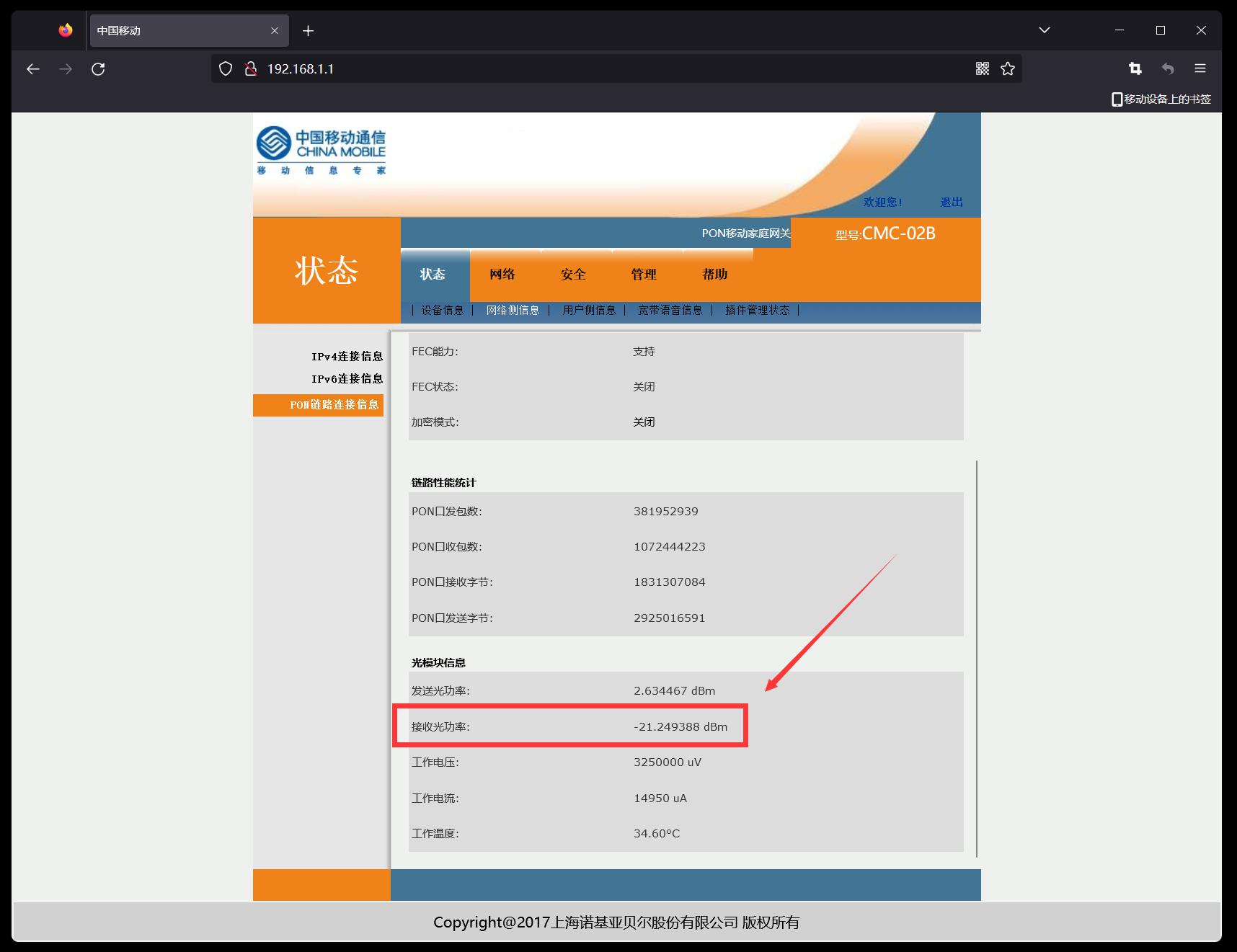
Task: Click the 退出 logout link
Action: click(951, 203)
